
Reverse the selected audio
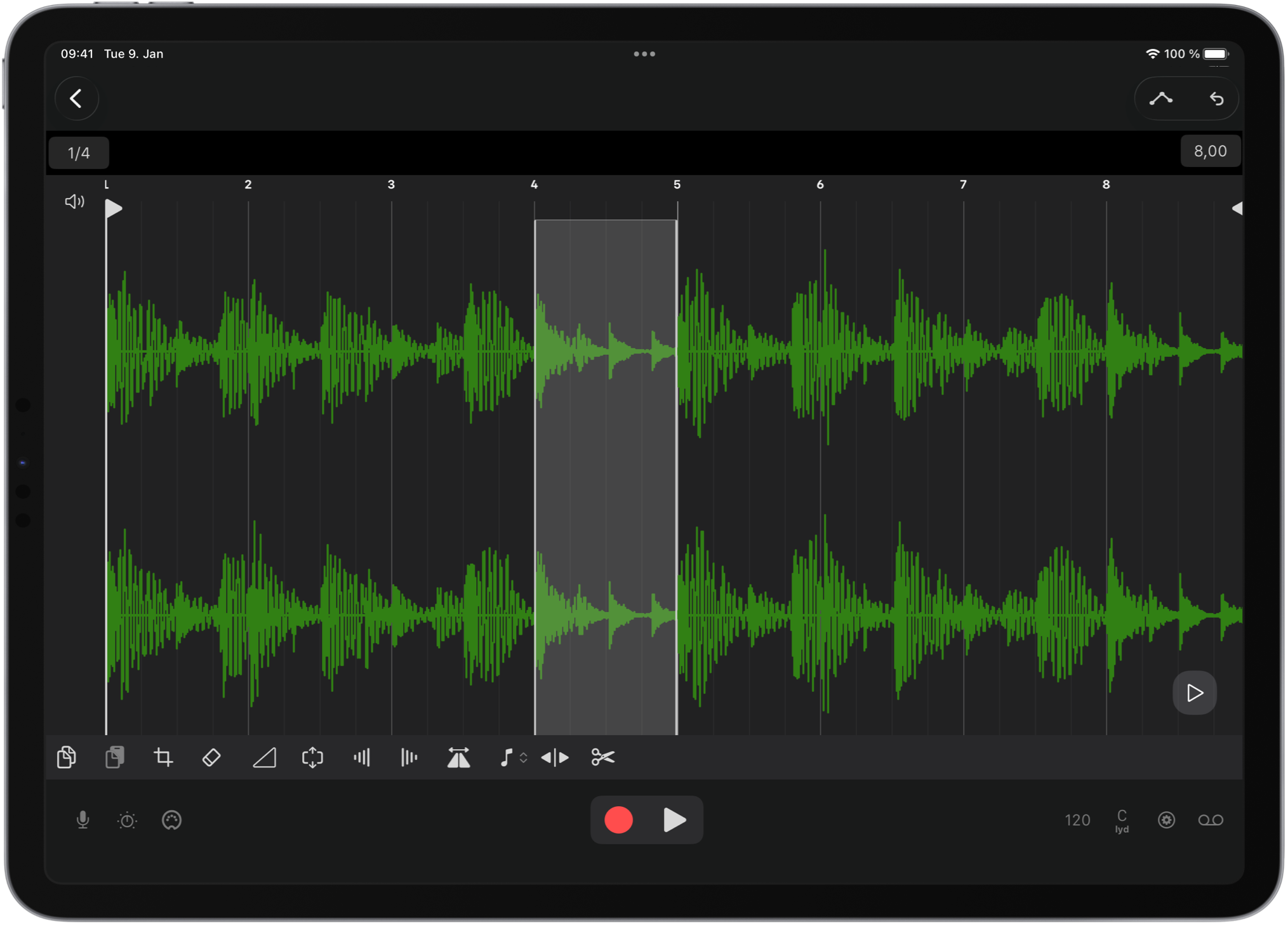click(555, 757)
